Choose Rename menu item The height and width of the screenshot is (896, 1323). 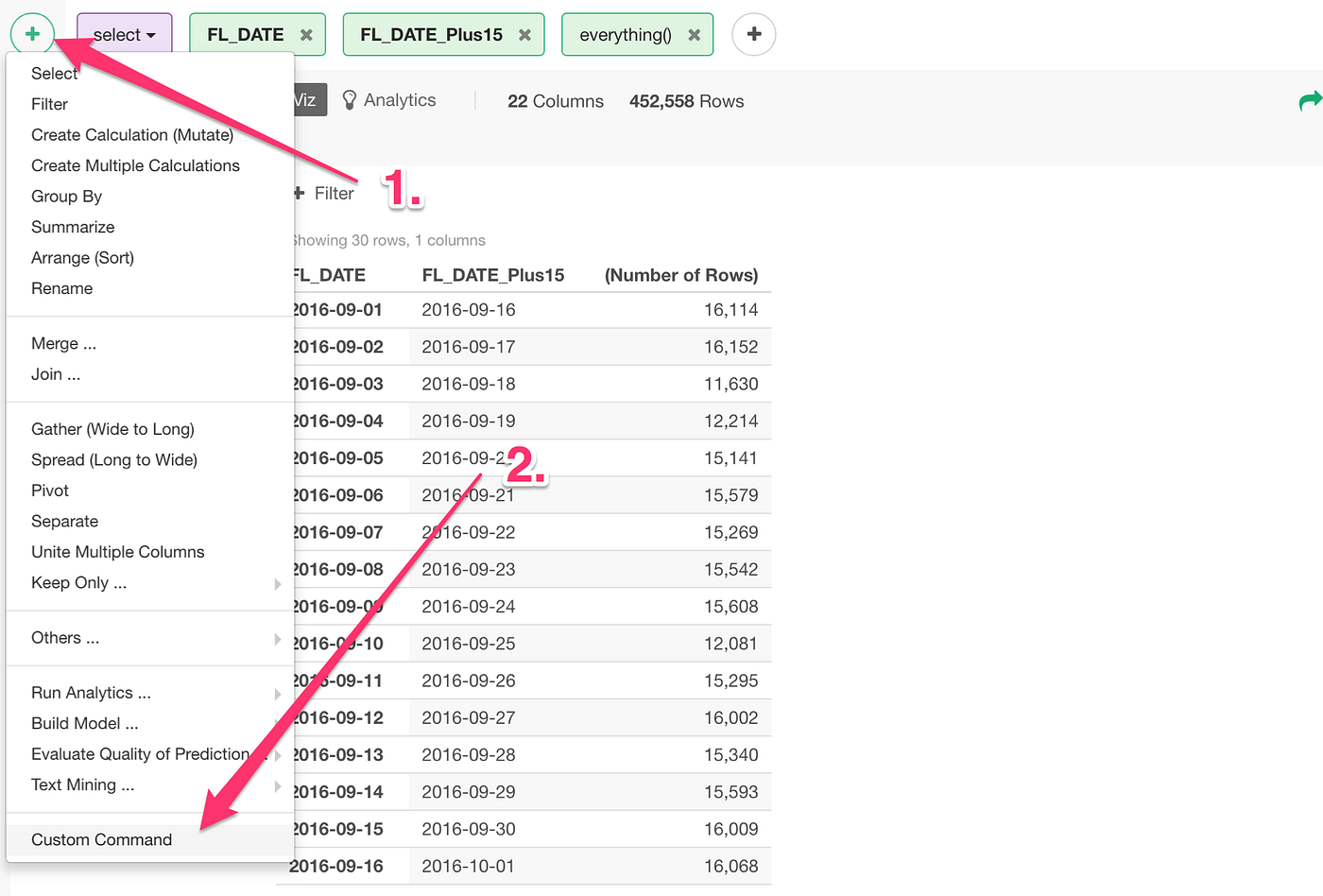tap(61, 288)
